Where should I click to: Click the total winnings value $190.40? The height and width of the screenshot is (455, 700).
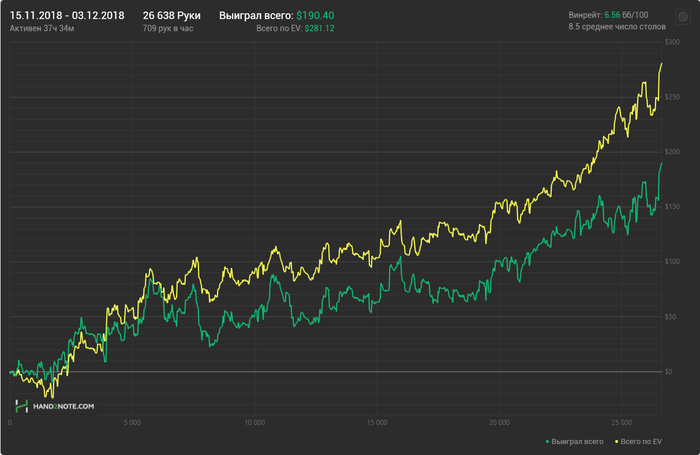[315, 16]
